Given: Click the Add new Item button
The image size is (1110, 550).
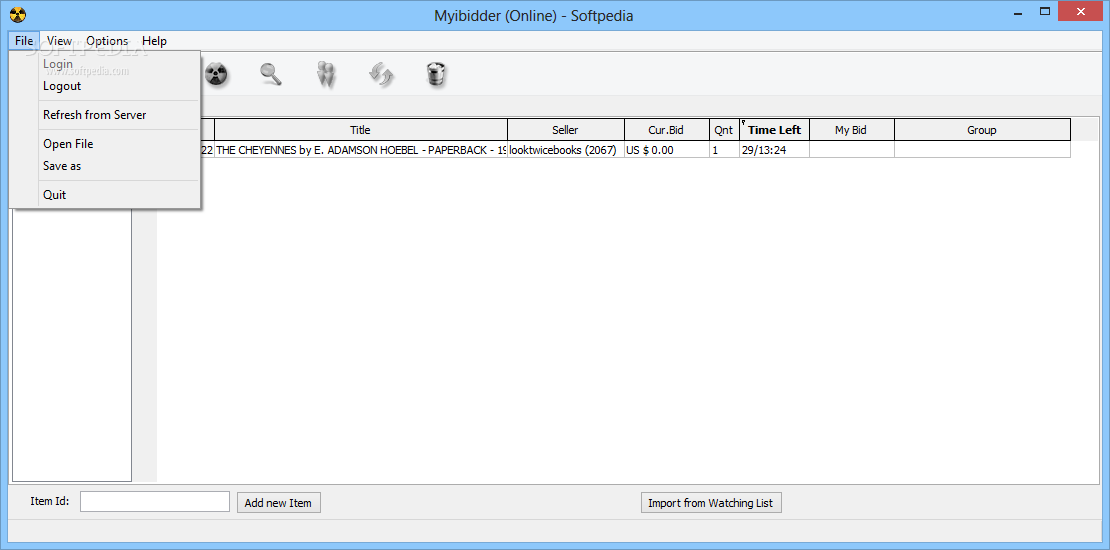Looking at the screenshot, I should coord(278,503).
